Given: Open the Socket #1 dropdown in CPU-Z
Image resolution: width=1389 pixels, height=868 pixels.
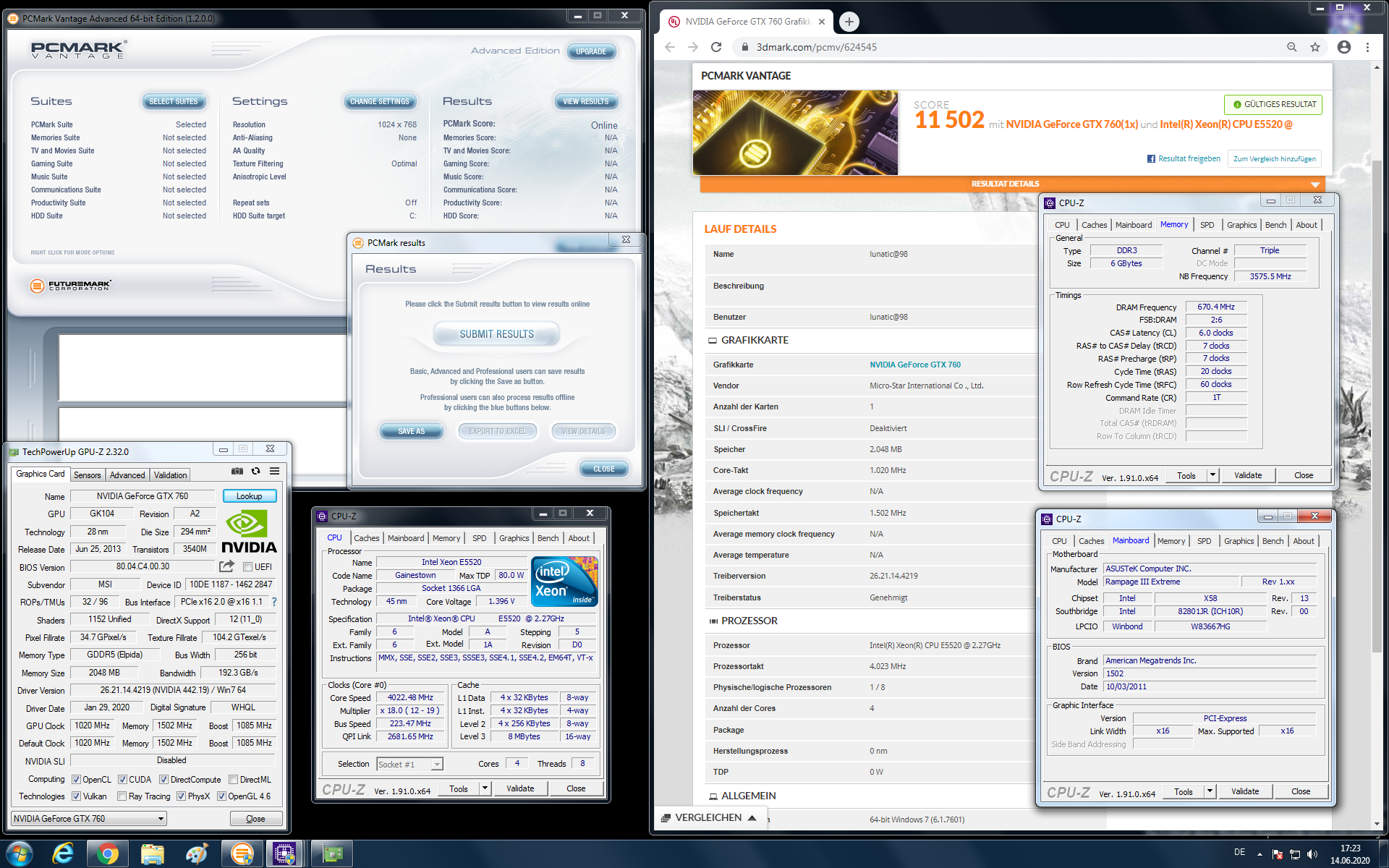Looking at the screenshot, I should tap(409, 764).
